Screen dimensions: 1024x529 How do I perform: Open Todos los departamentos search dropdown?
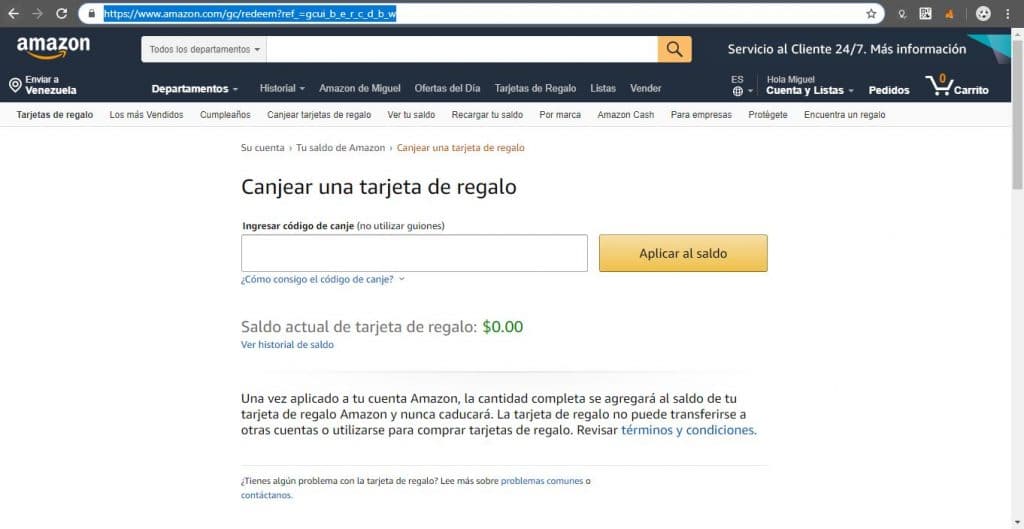click(x=204, y=49)
